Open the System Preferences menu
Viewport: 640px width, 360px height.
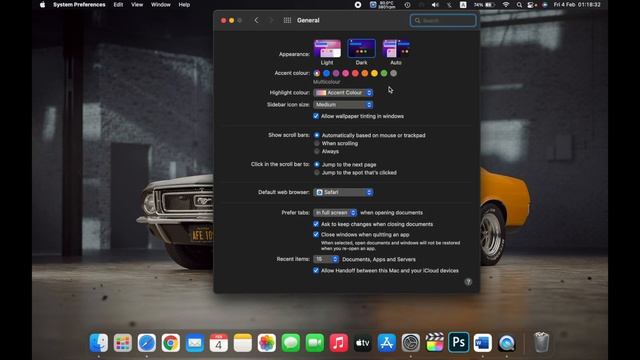(x=79, y=5)
